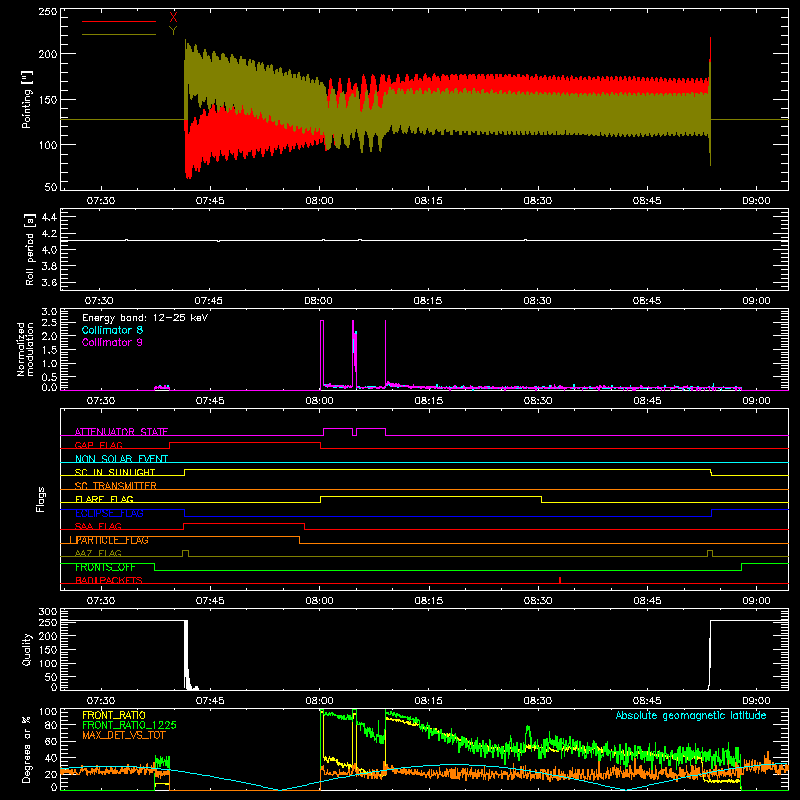The image size is (800, 800).
Task: Click the Flags axis title
Action: point(40,499)
